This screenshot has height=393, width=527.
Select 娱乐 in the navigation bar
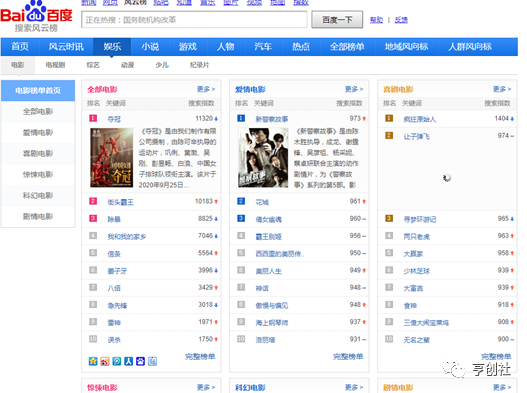112,47
